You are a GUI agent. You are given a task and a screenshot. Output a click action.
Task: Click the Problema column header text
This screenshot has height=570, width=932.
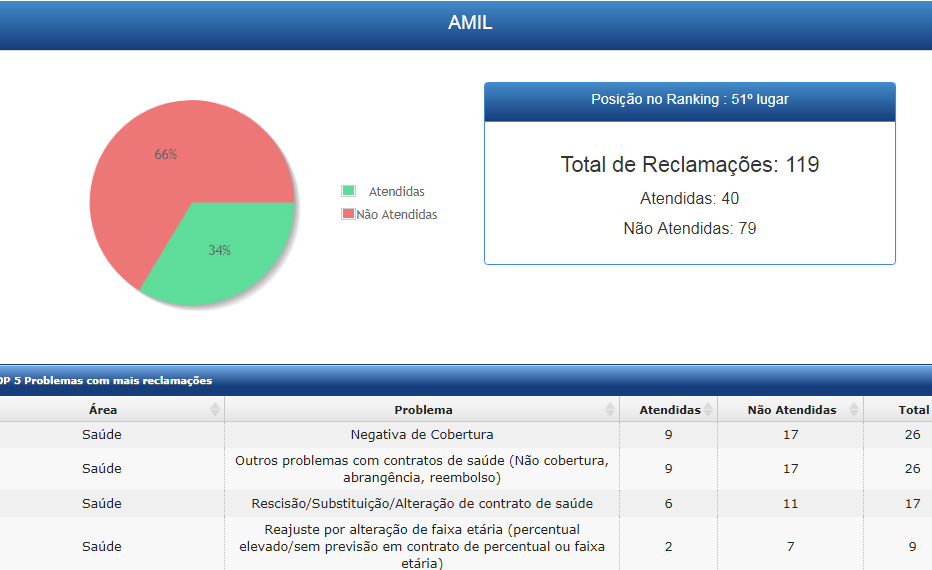[x=423, y=410]
